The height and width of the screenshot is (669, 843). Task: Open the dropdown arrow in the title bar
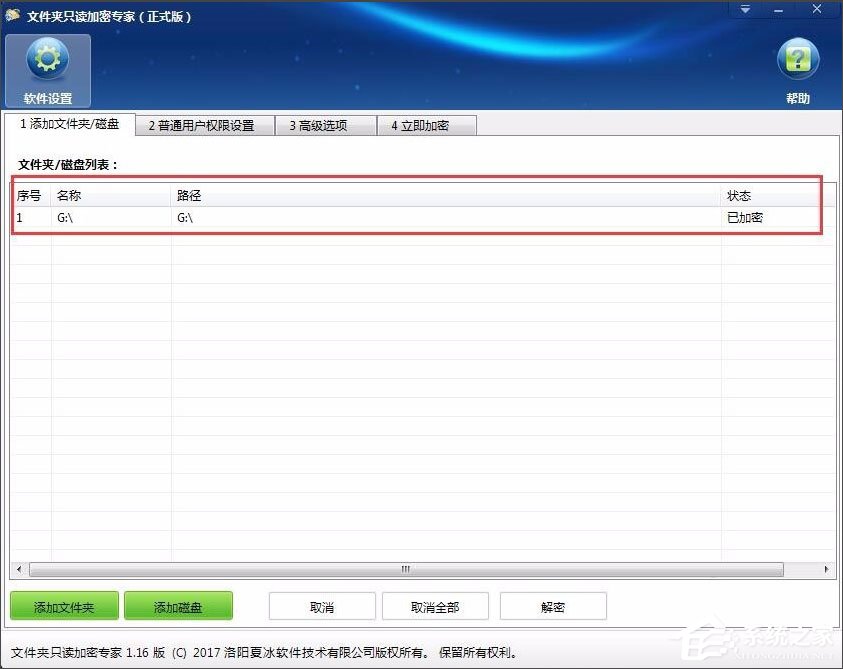(744, 9)
